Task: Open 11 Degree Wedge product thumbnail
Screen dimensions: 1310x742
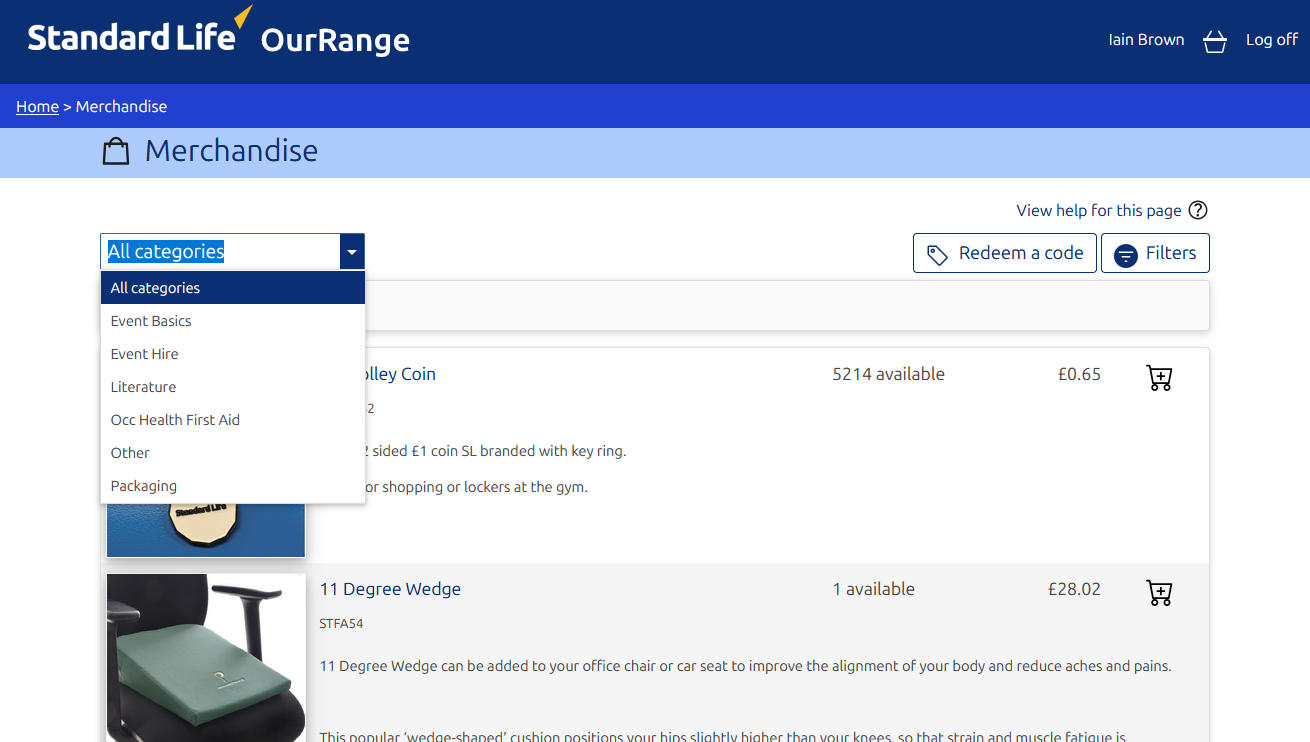Action: point(206,657)
